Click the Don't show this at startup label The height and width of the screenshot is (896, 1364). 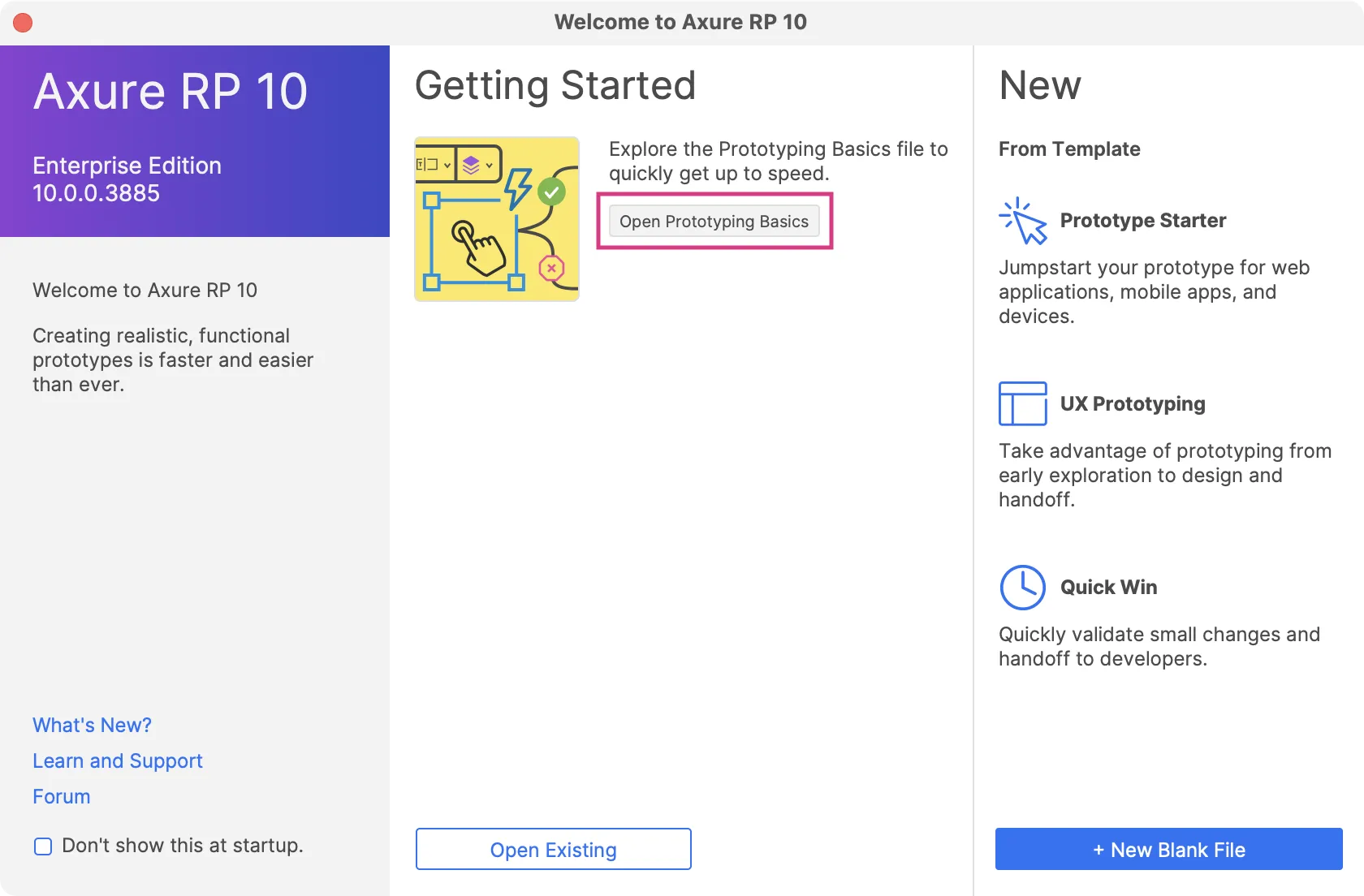pyautogui.click(x=183, y=846)
